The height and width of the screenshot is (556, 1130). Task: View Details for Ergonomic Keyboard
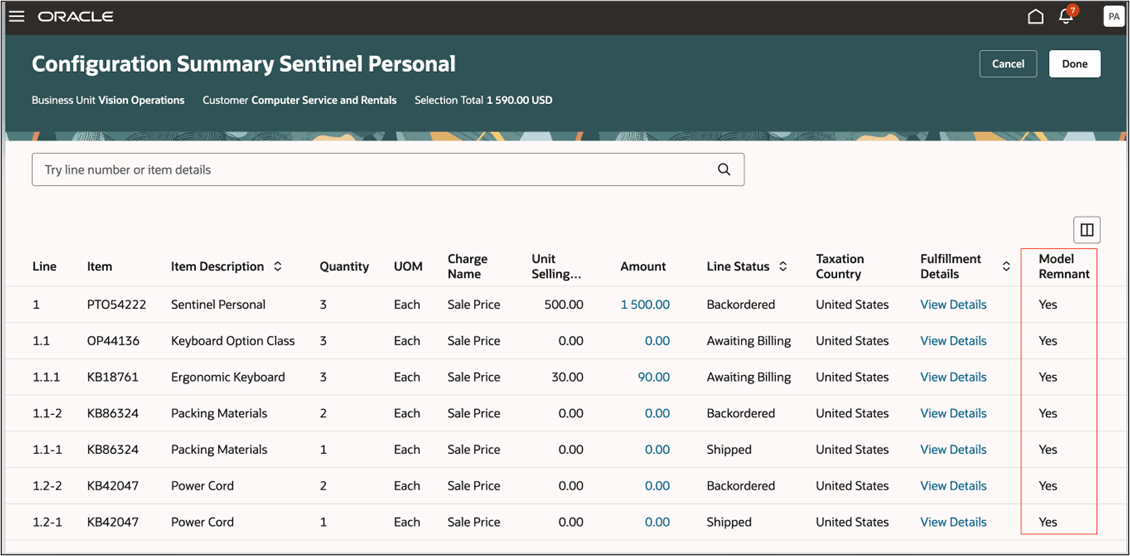pos(953,377)
